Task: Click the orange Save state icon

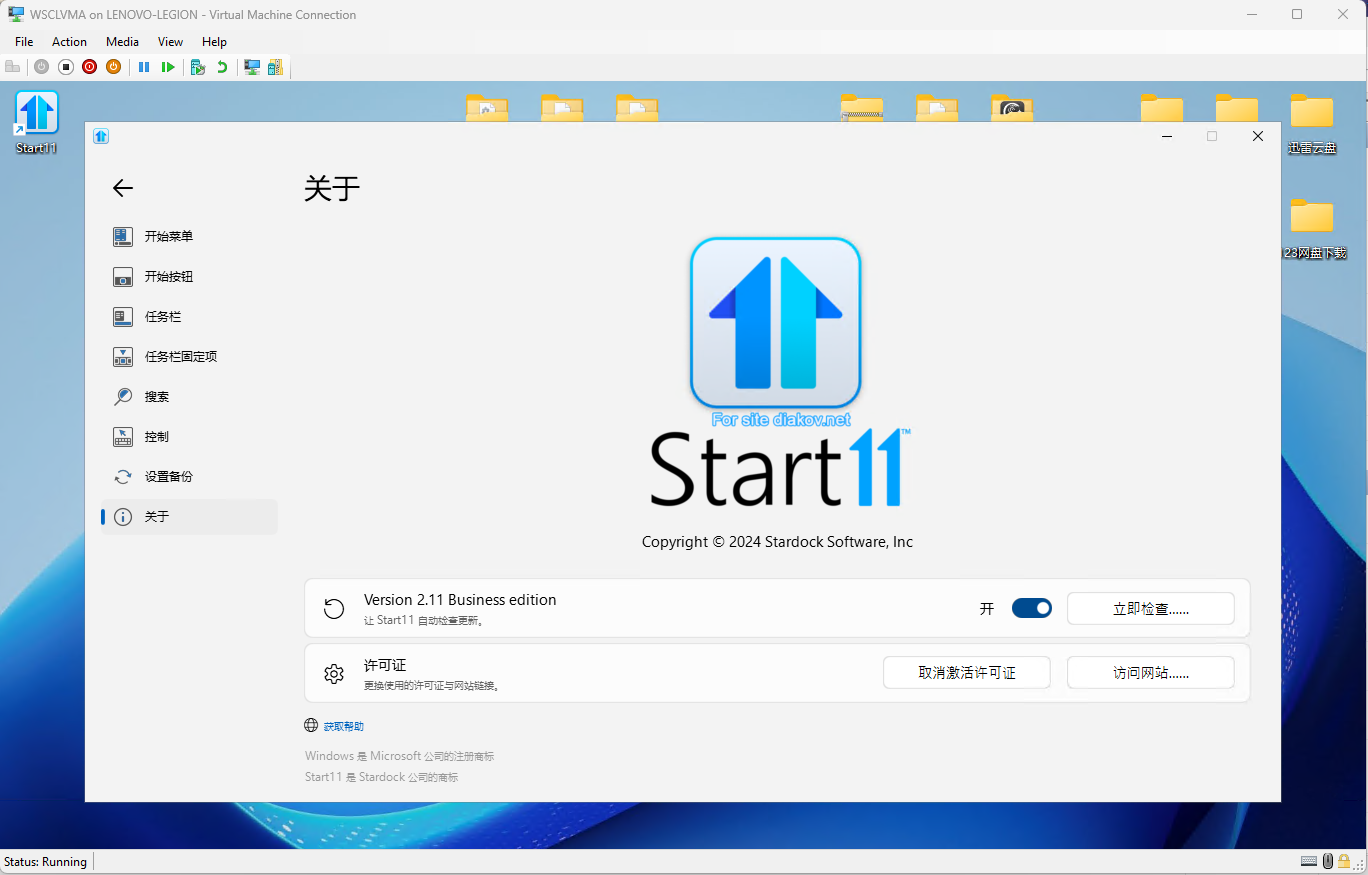Action: tap(113, 67)
